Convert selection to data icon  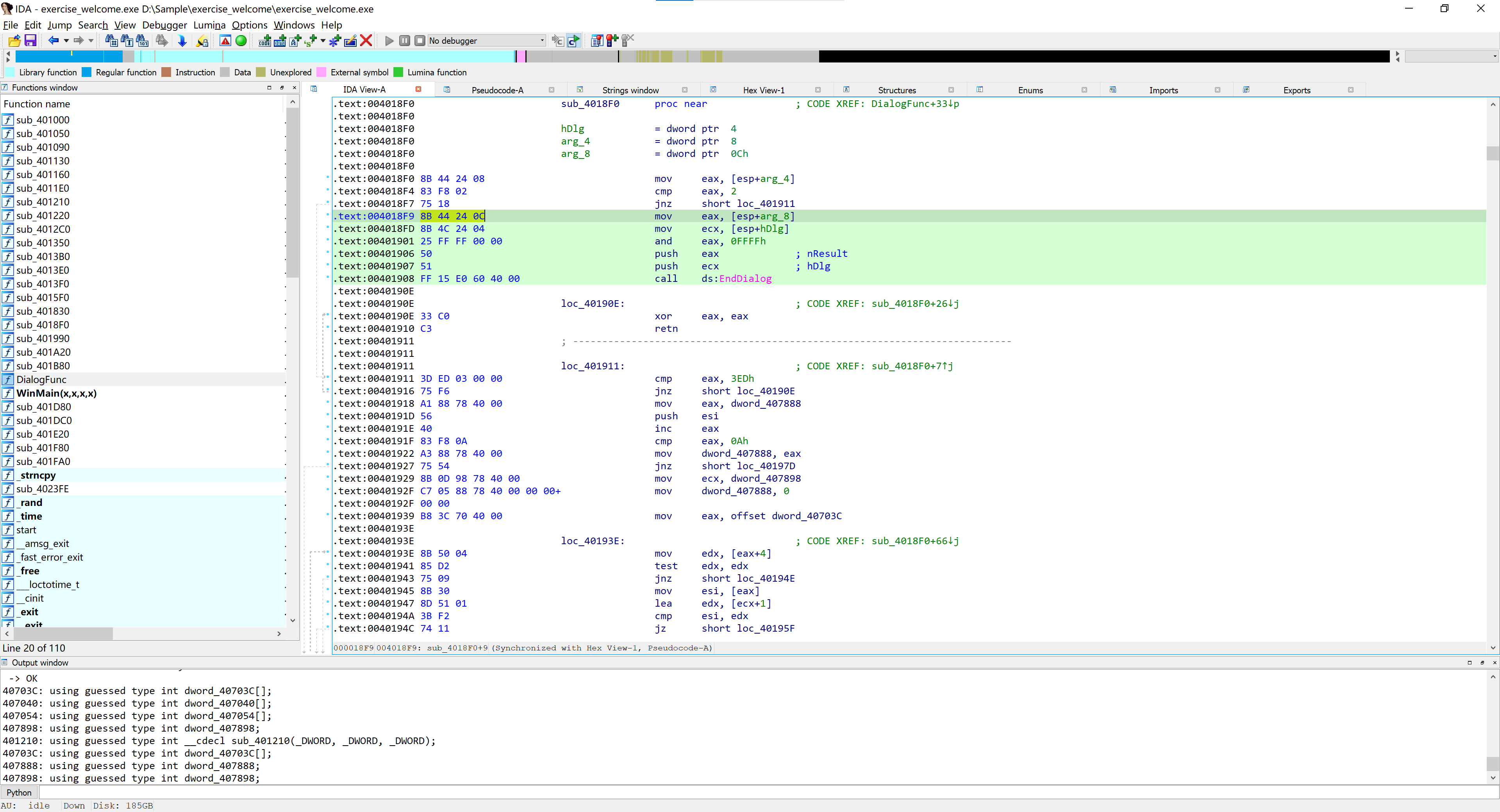click(x=280, y=41)
